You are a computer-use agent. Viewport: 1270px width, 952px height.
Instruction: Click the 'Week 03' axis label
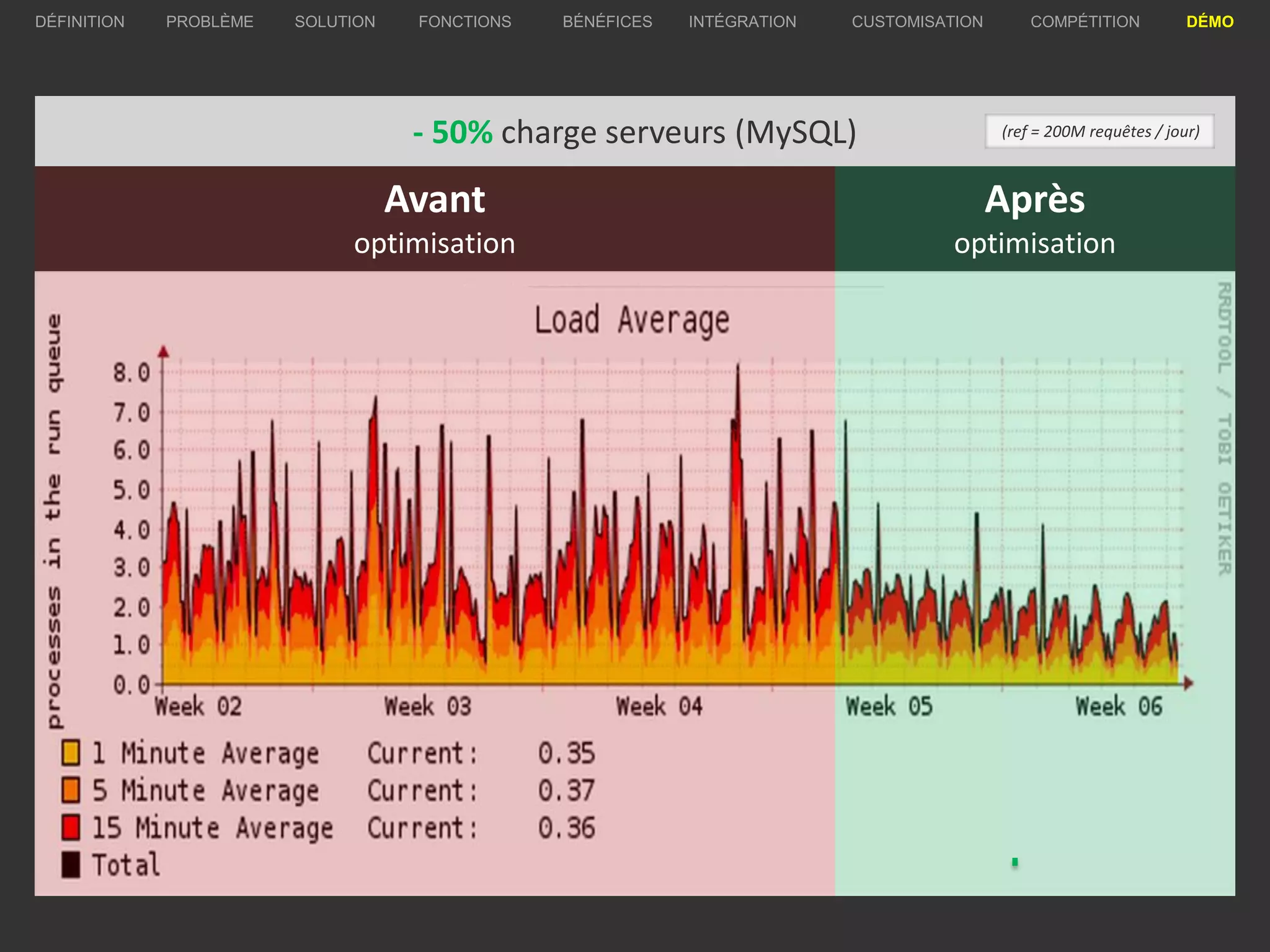[x=428, y=707]
